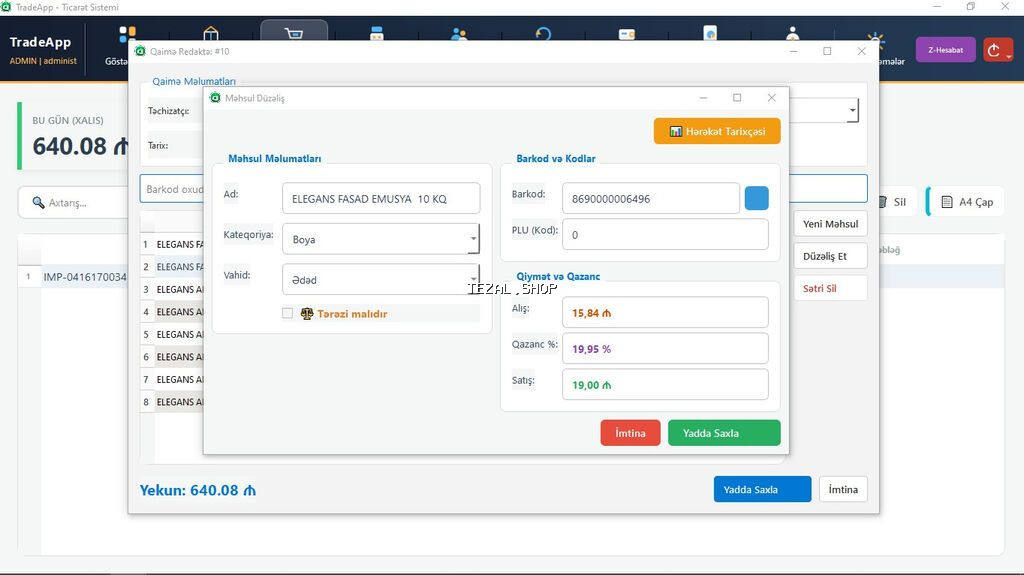Click Barkod oxud field in Qaimə window
The height and width of the screenshot is (575, 1024).
click(x=172, y=189)
